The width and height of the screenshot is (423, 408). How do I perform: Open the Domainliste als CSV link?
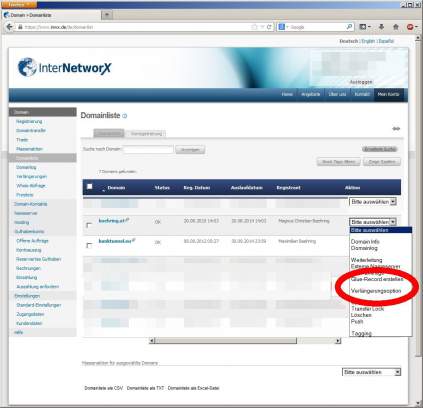(103, 388)
